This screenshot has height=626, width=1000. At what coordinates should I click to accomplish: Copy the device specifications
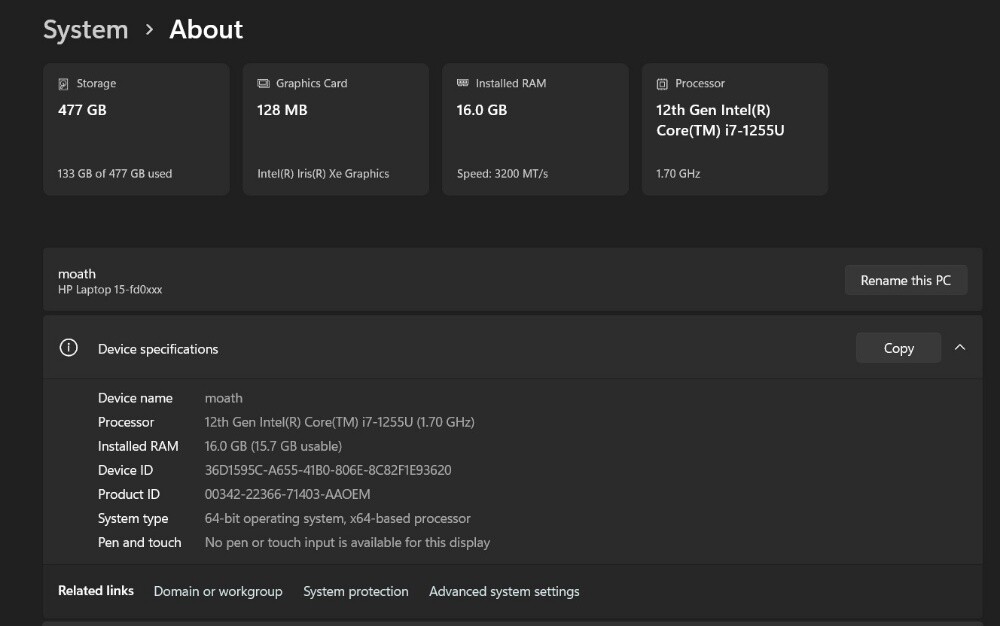tap(899, 348)
